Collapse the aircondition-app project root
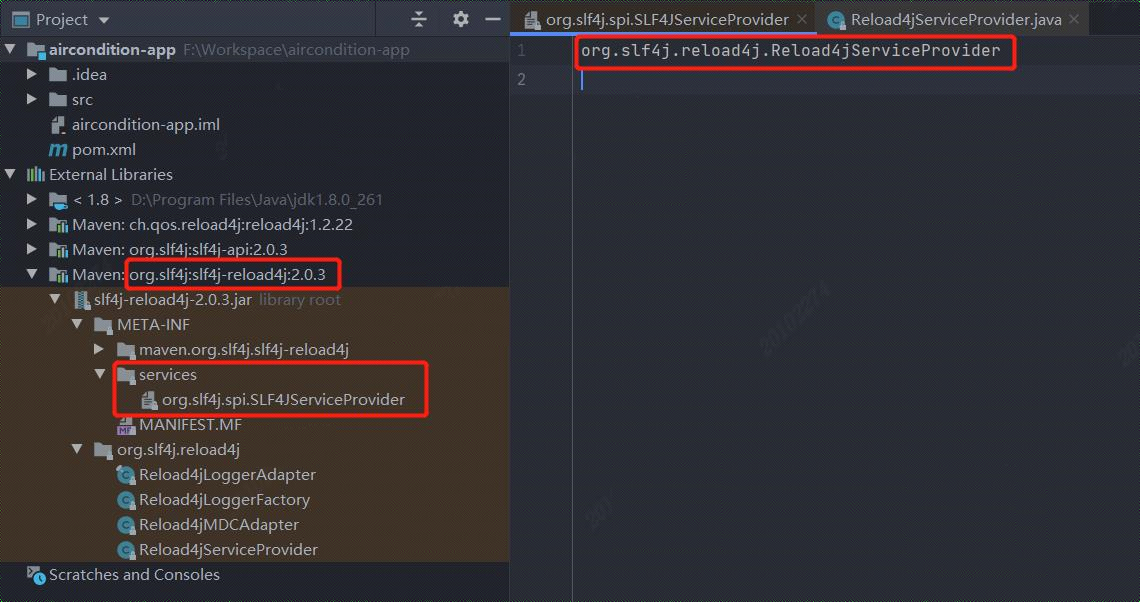The width and height of the screenshot is (1140, 602). pyautogui.click(x=10, y=49)
